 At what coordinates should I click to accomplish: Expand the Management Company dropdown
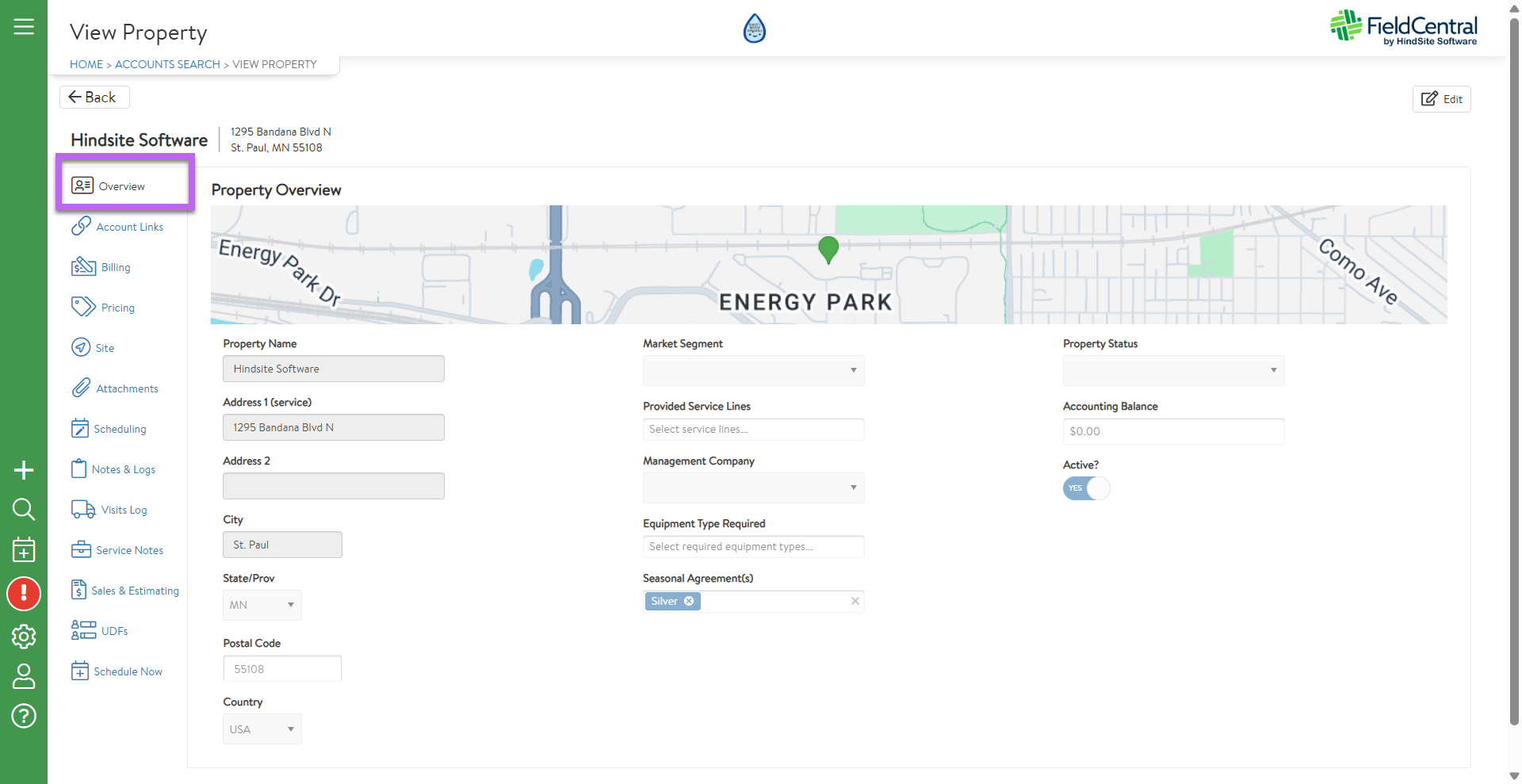(753, 488)
